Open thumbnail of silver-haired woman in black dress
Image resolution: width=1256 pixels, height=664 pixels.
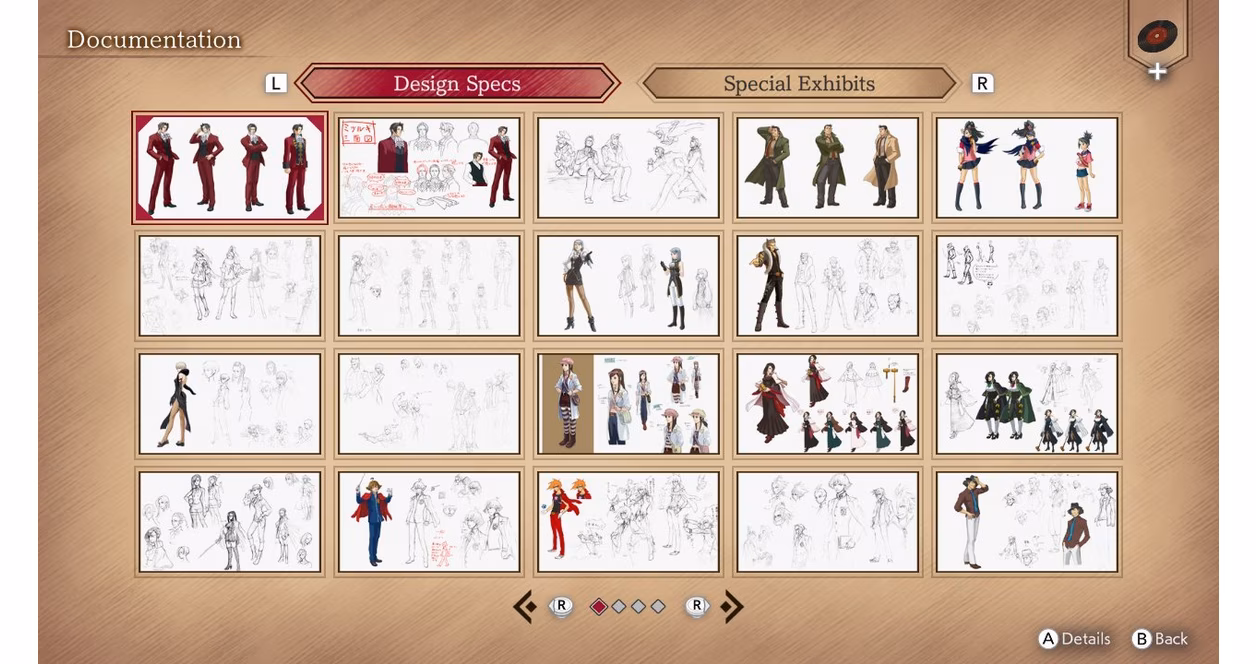(x=628, y=286)
